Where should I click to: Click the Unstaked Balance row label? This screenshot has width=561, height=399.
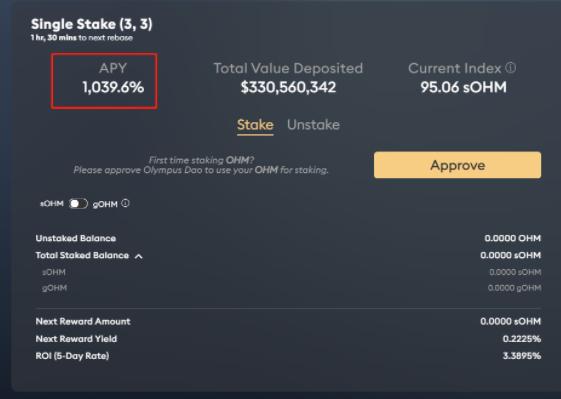coord(75,238)
